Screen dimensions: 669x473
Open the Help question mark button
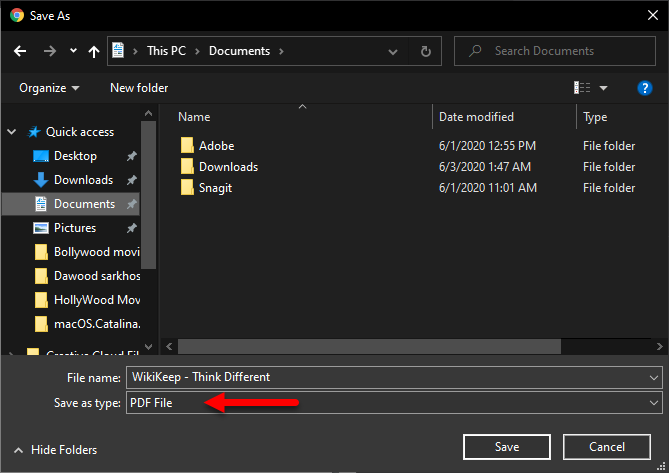tap(645, 88)
